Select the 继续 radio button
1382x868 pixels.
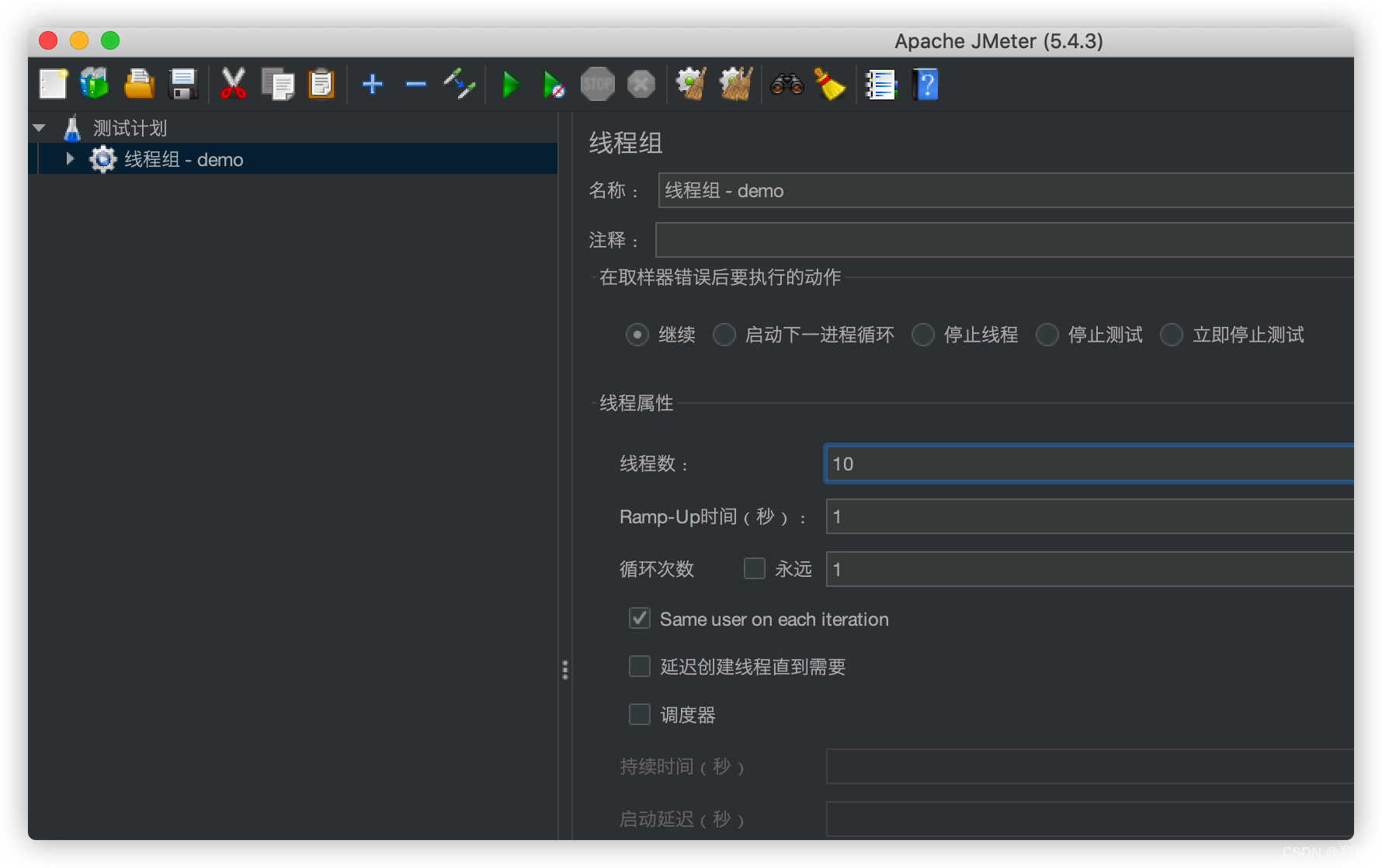coord(637,335)
